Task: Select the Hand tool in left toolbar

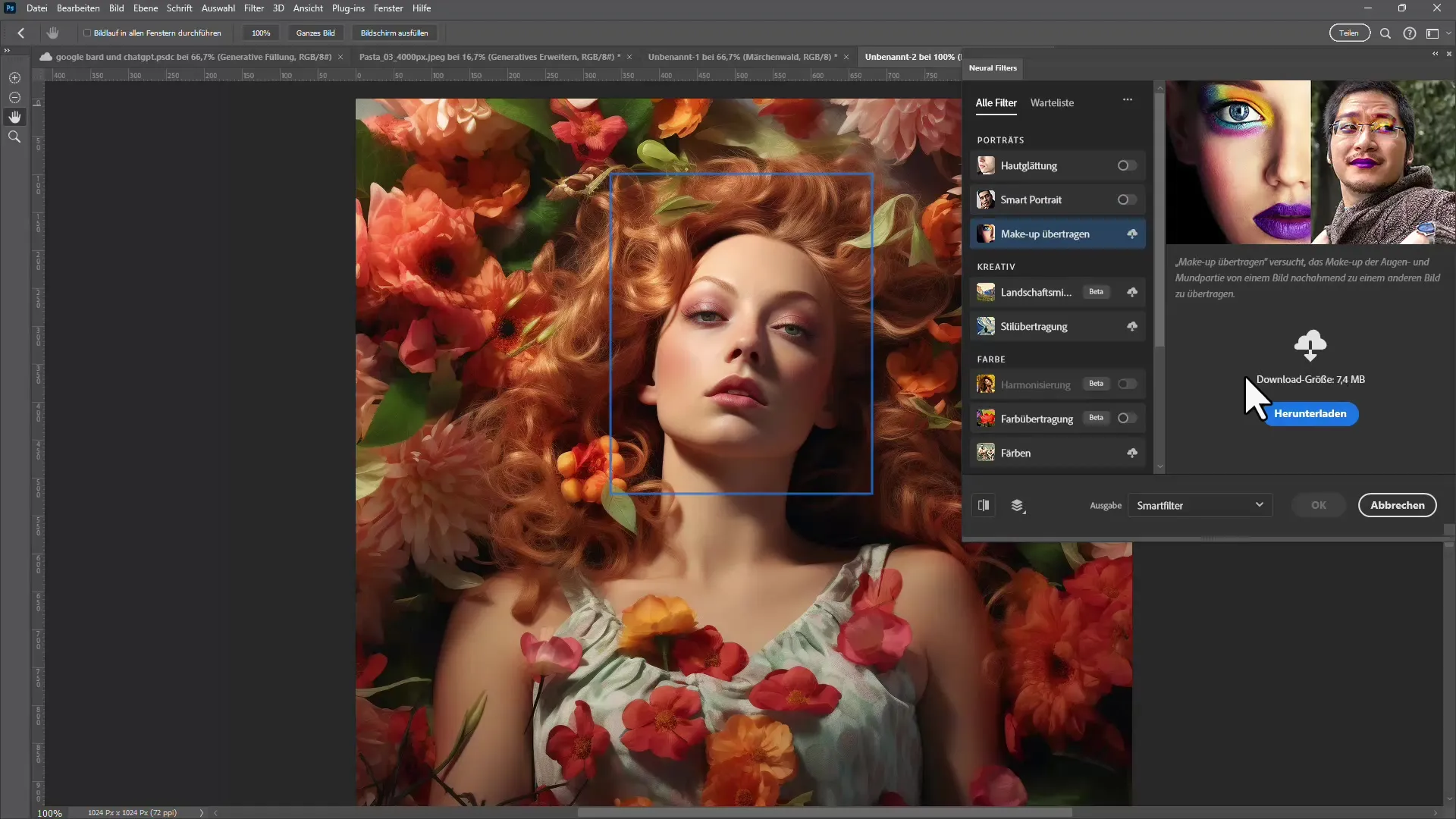Action: click(x=14, y=117)
